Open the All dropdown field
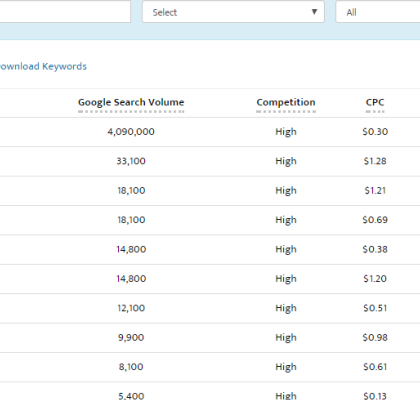The height and width of the screenshot is (400, 420). (378, 12)
